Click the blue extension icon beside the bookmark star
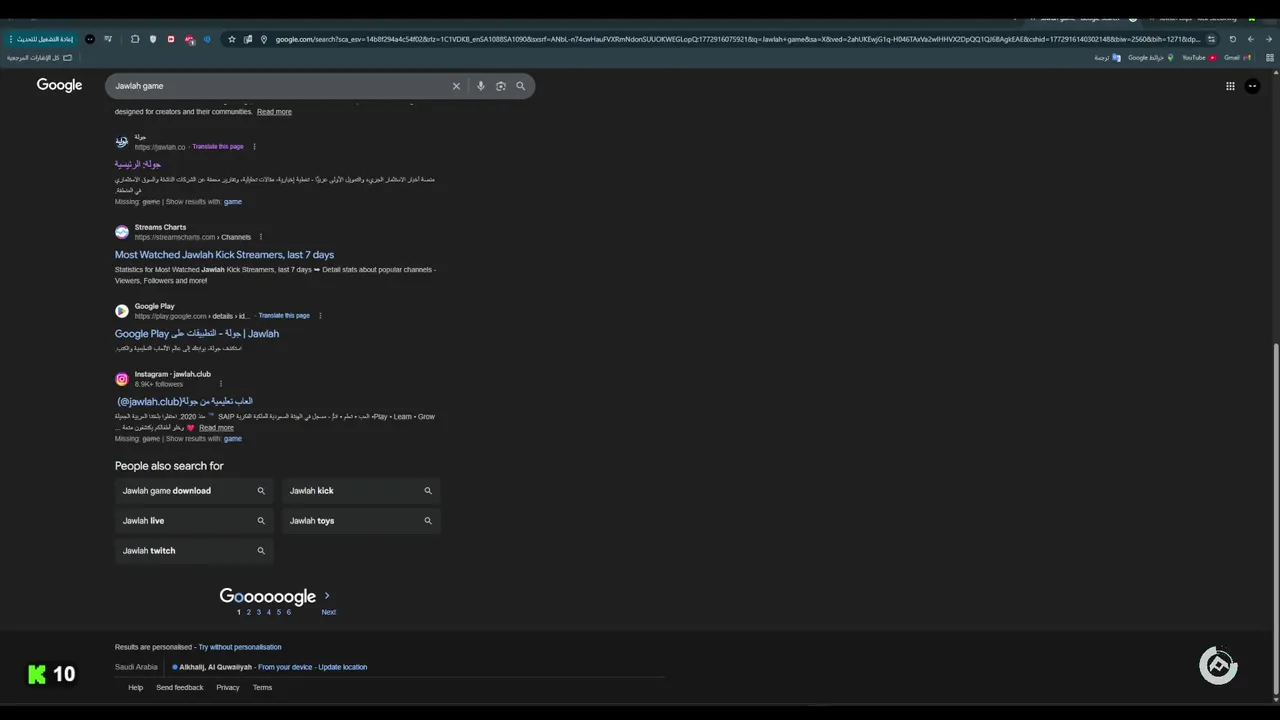 (x=207, y=39)
